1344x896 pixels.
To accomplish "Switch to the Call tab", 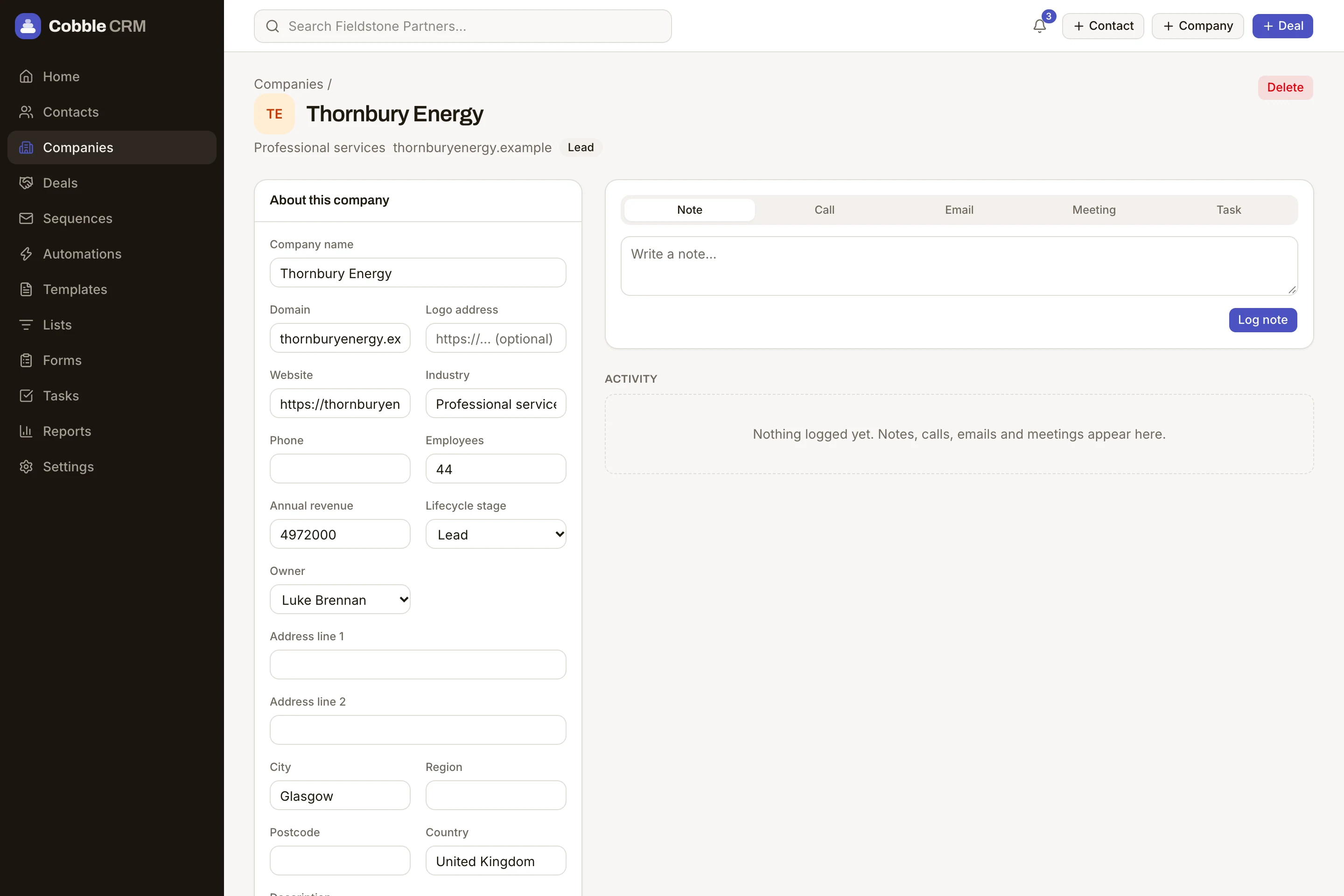I will [x=824, y=210].
